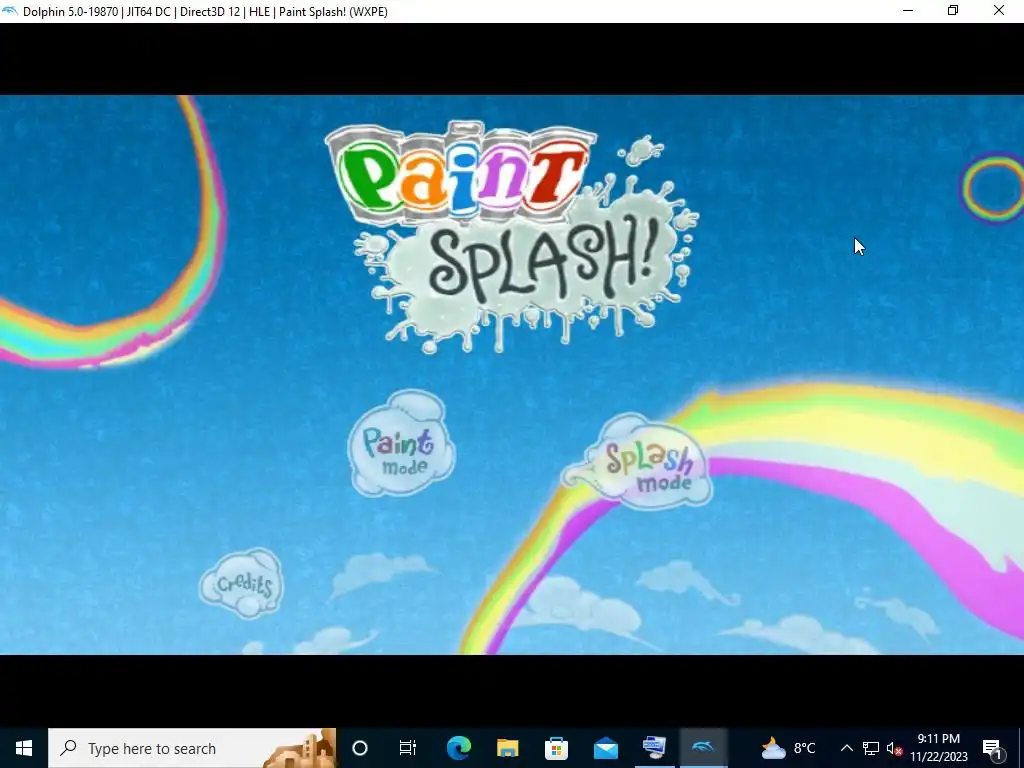Start Paint mode from the cloud button
Viewport: 1024px width, 768px height.
point(401,444)
